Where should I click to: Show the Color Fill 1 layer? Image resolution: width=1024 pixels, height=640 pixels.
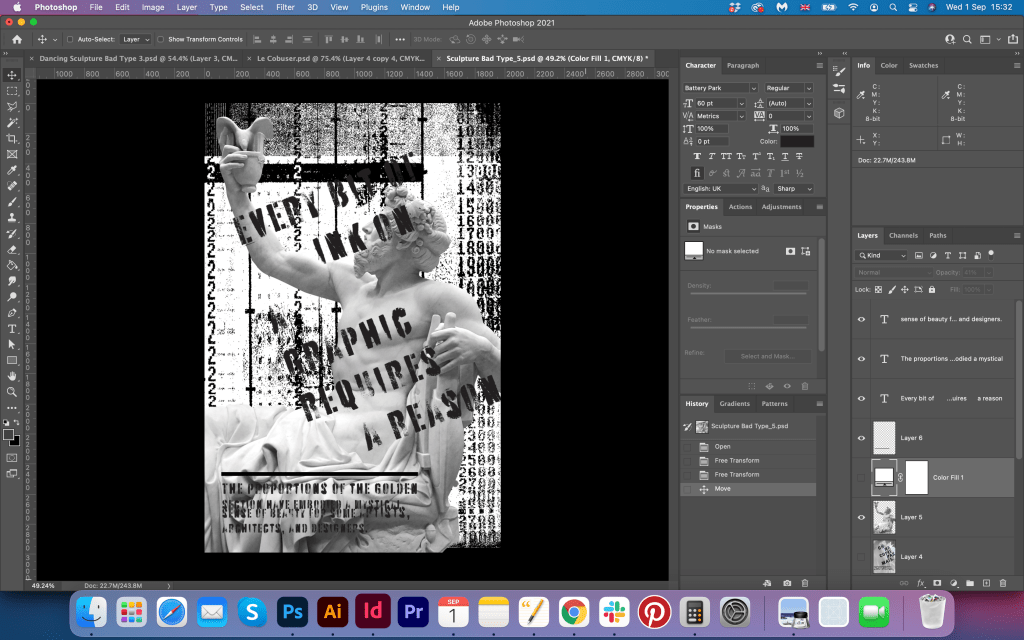click(861, 477)
